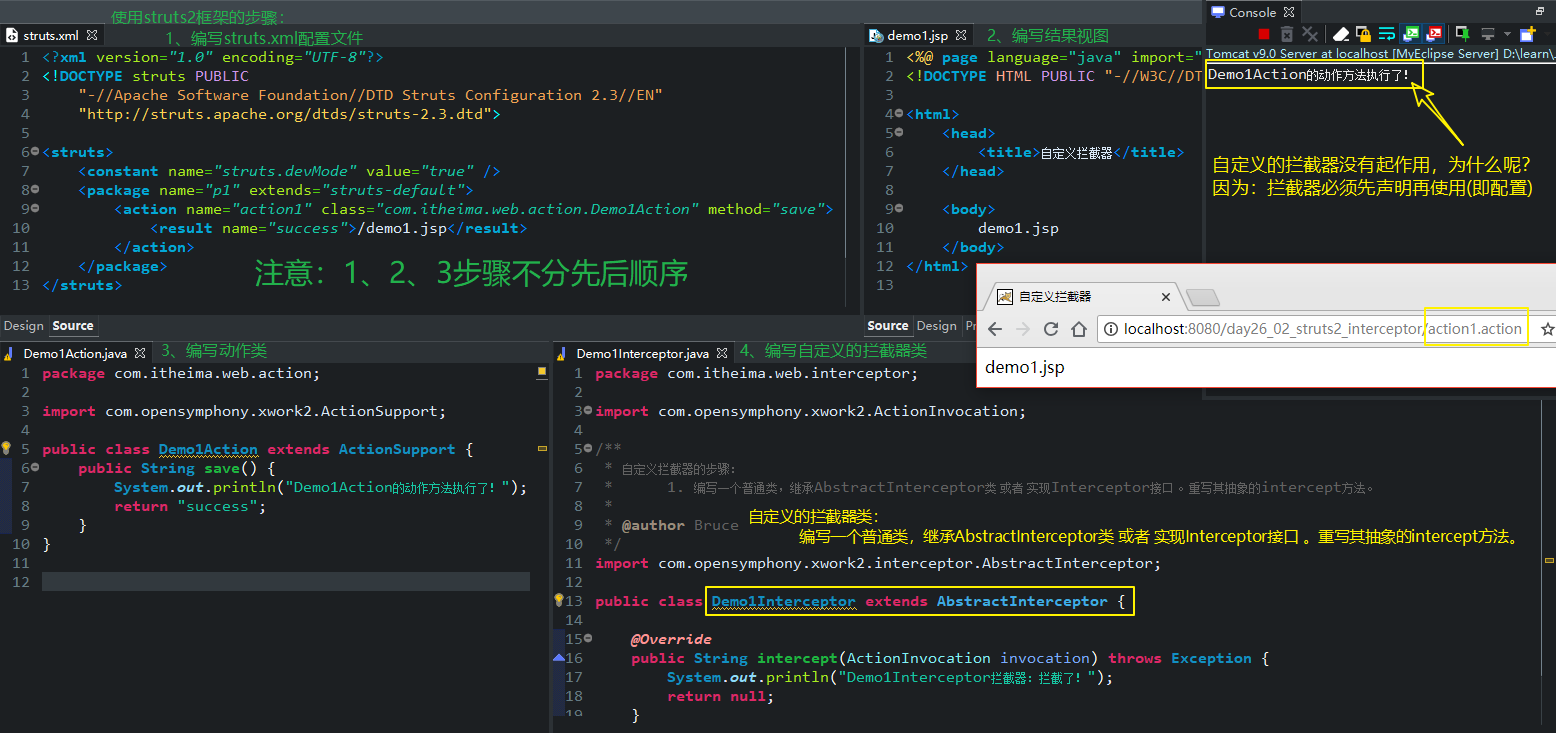Screen dimensions: 1556x733
Task: Reload the page in the Chrome window
Action: click(1051, 329)
